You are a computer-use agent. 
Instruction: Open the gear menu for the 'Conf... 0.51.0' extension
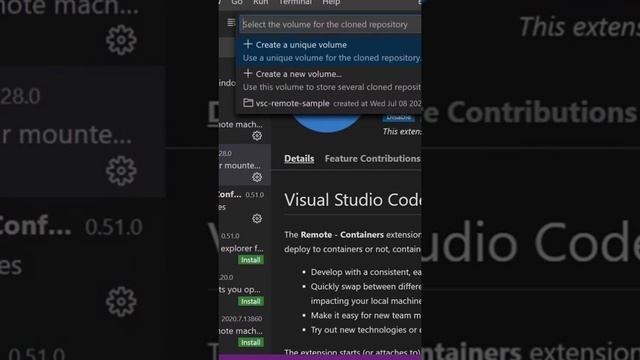coord(257,218)
